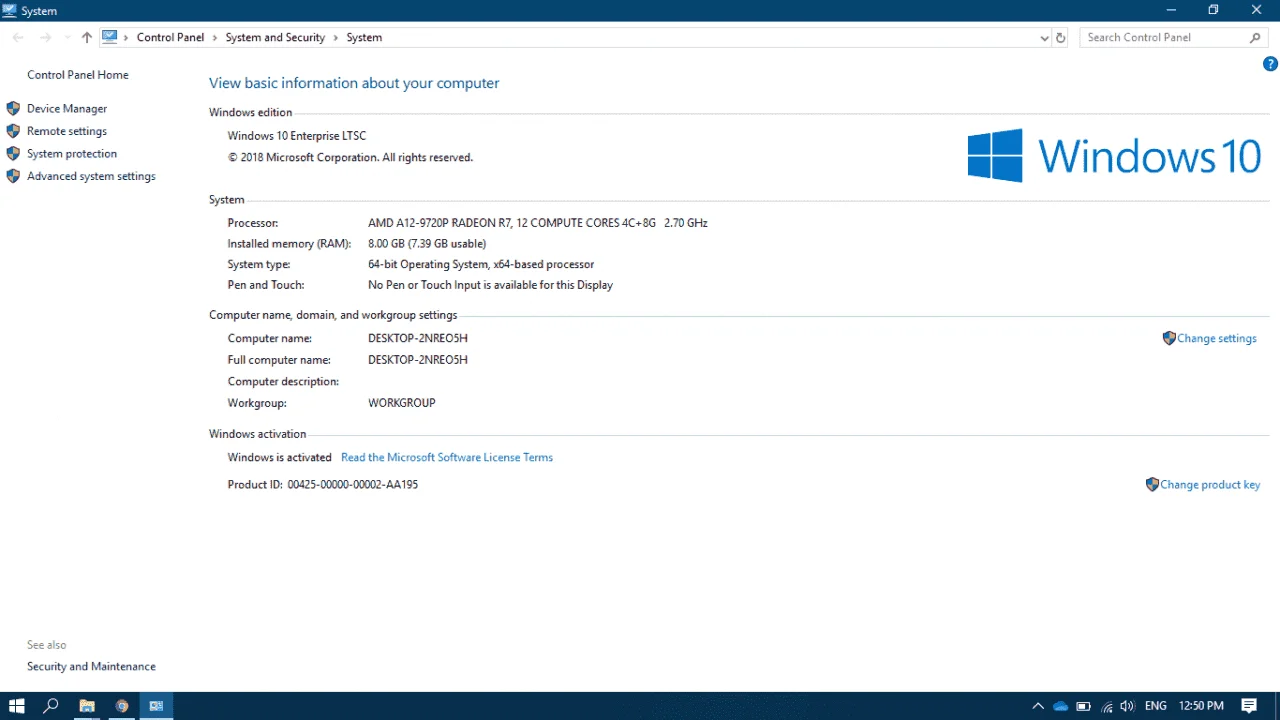Open recent locations dropdown arrow
Viewport: 1280px width, 720px height.
(67, 37)
